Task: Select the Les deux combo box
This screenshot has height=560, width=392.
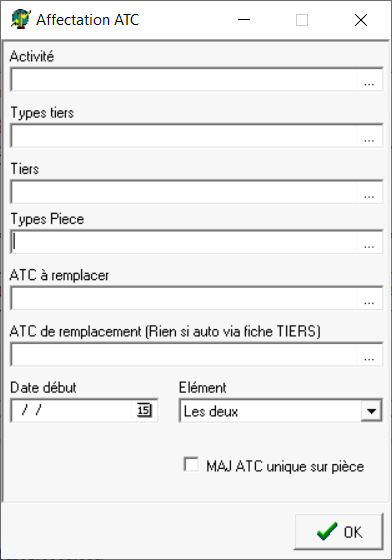Action: pos(281,411)
